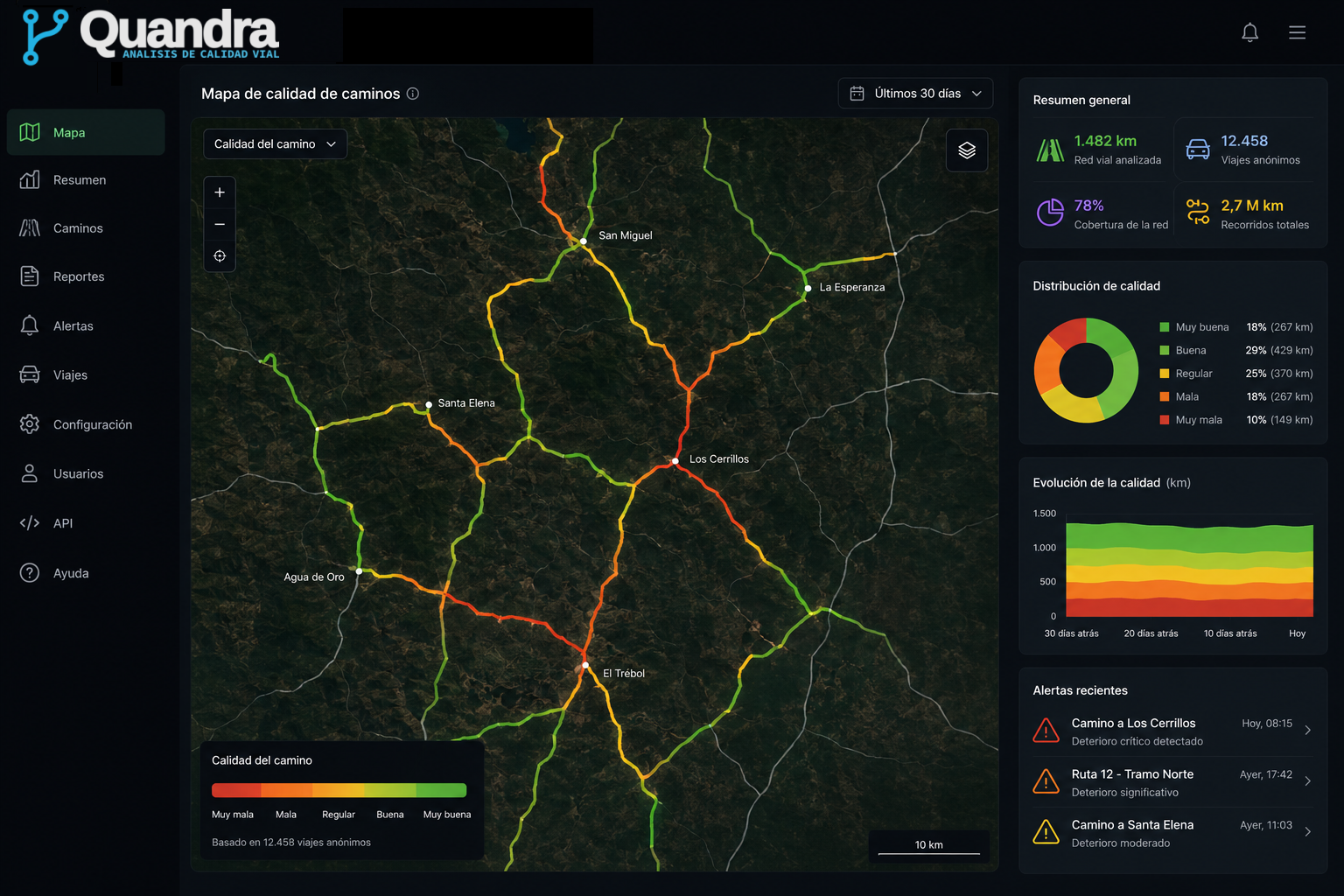Open Viajes in the sidebar
Viewport: 1344px width, 896px height.
[x=86, y=374]
